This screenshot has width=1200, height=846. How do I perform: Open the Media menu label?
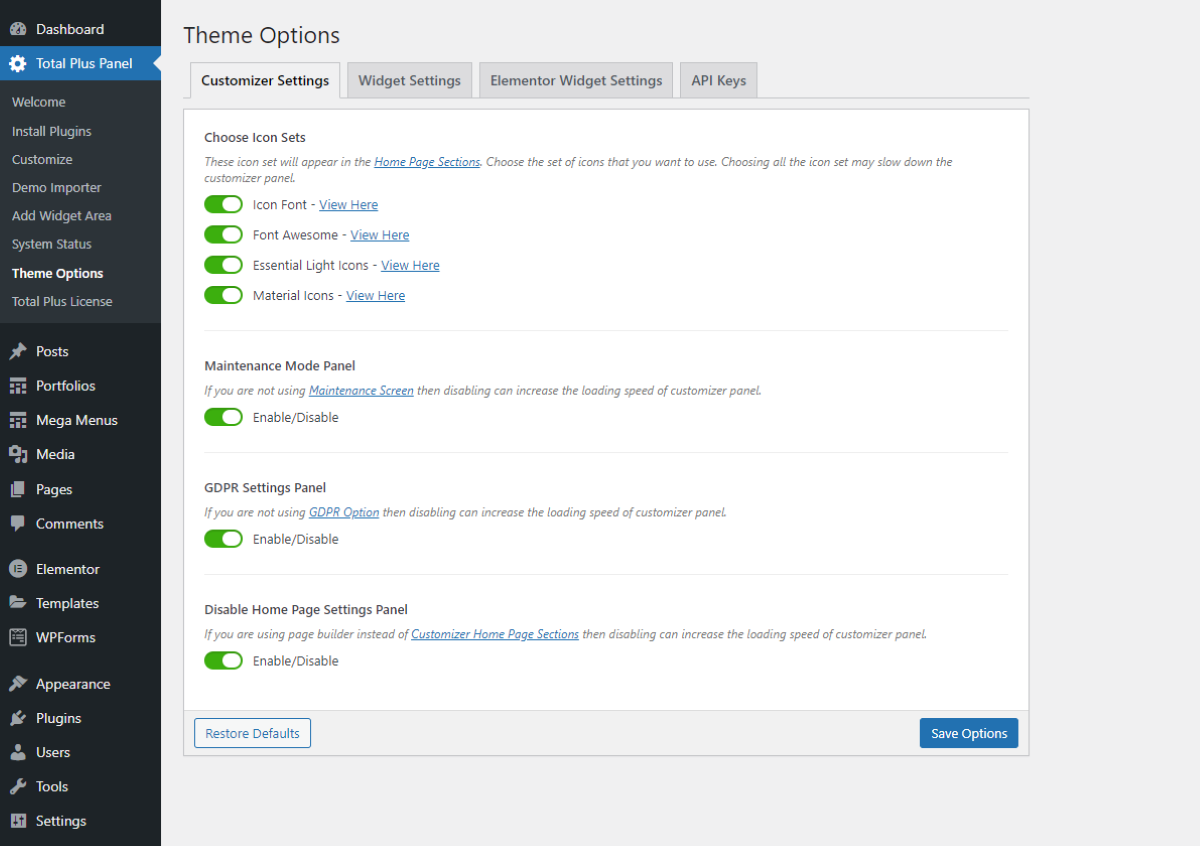(55, 455)
